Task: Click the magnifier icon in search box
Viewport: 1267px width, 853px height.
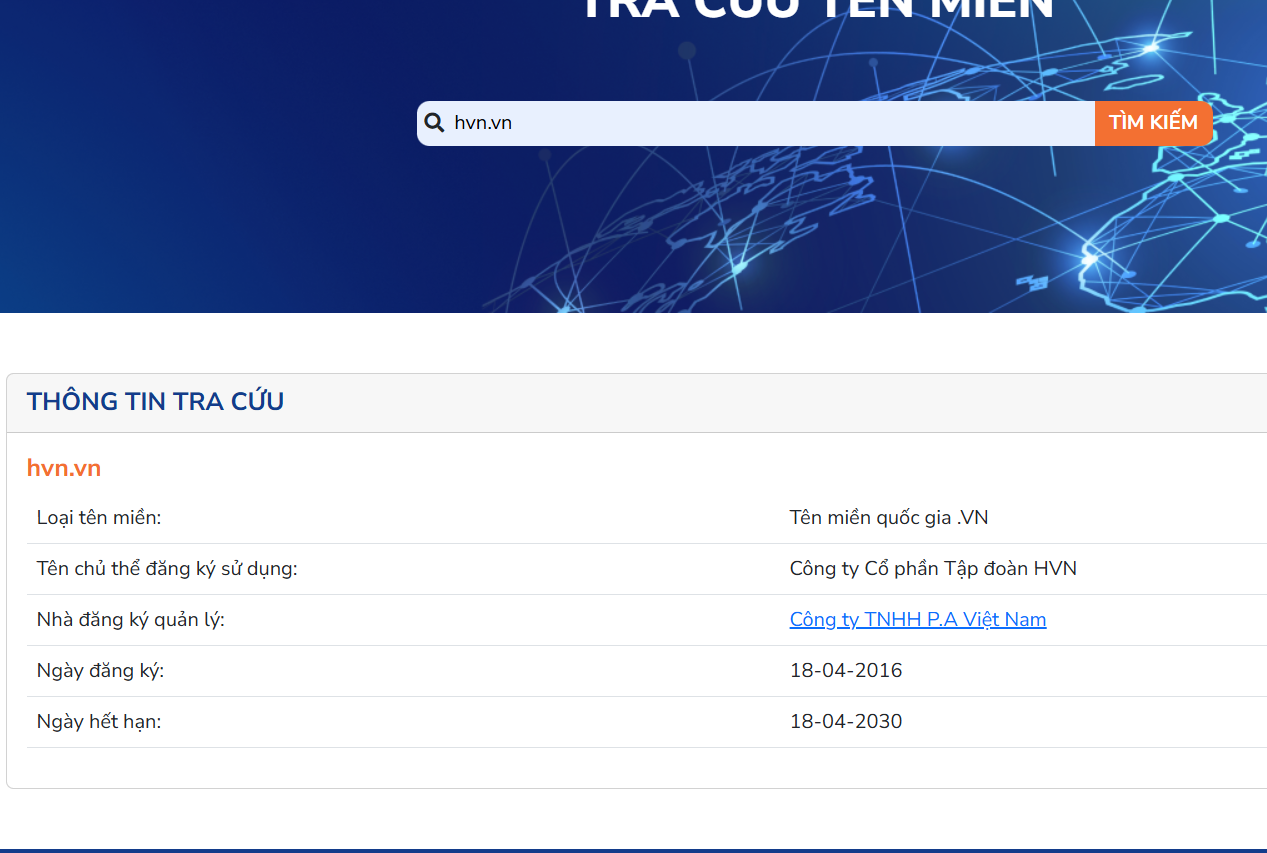Action: tap(434, 123)
